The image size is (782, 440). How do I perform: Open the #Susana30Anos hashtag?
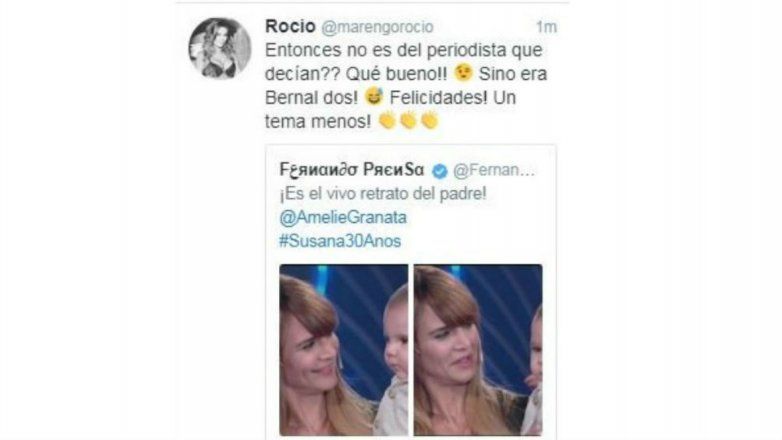[340, 241]
